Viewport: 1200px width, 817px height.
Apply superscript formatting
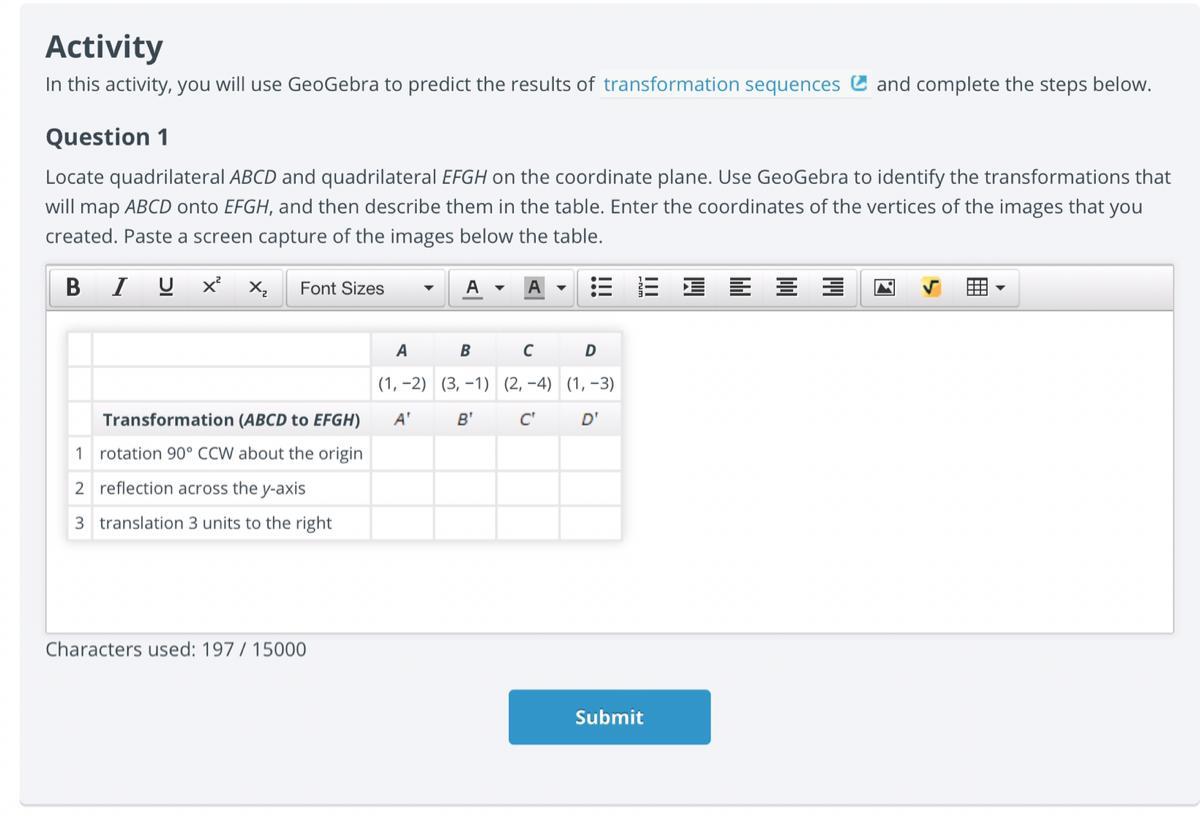click(212, 287)
